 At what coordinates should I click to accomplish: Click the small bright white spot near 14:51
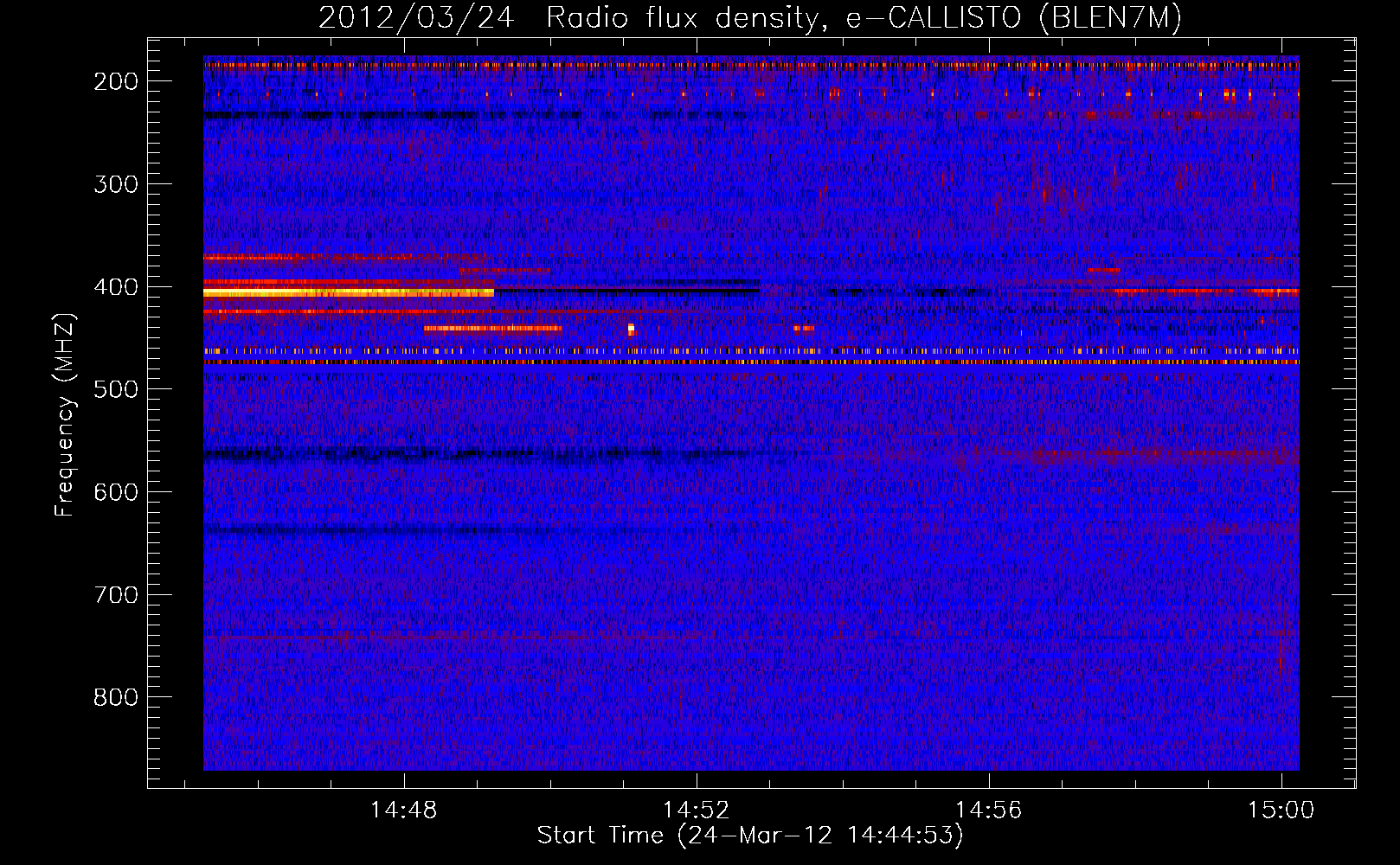631,329
